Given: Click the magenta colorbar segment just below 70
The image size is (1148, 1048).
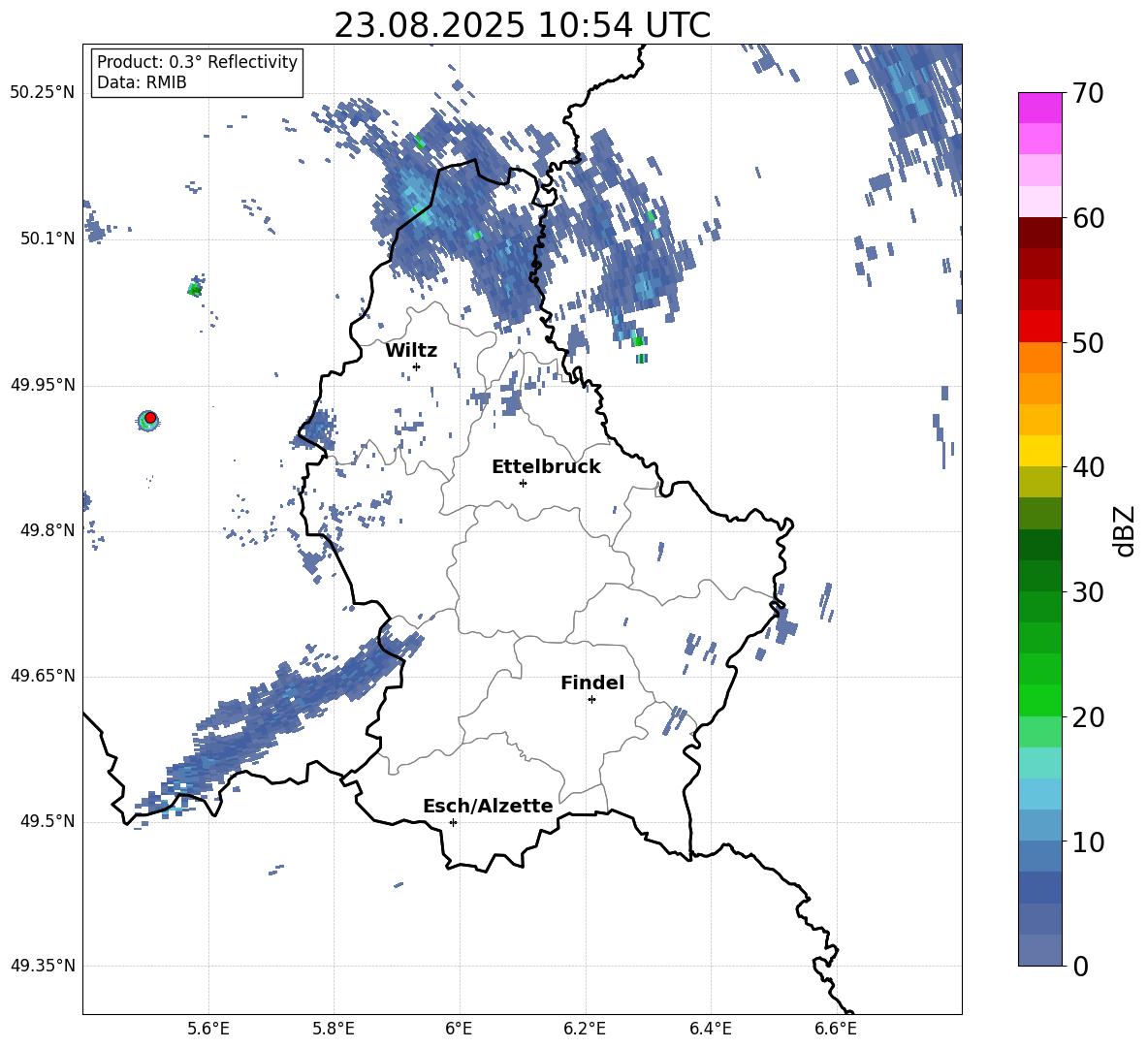Looking at the screenshot, I should tap(1039, 108).
